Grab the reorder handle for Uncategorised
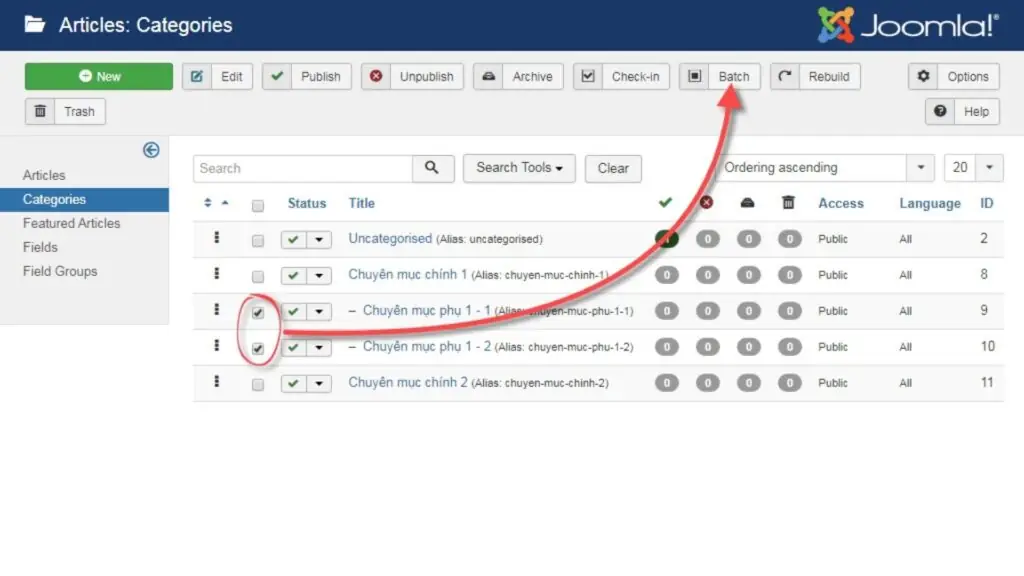Viewport: 1024px width, 576px height. [216, 238]
